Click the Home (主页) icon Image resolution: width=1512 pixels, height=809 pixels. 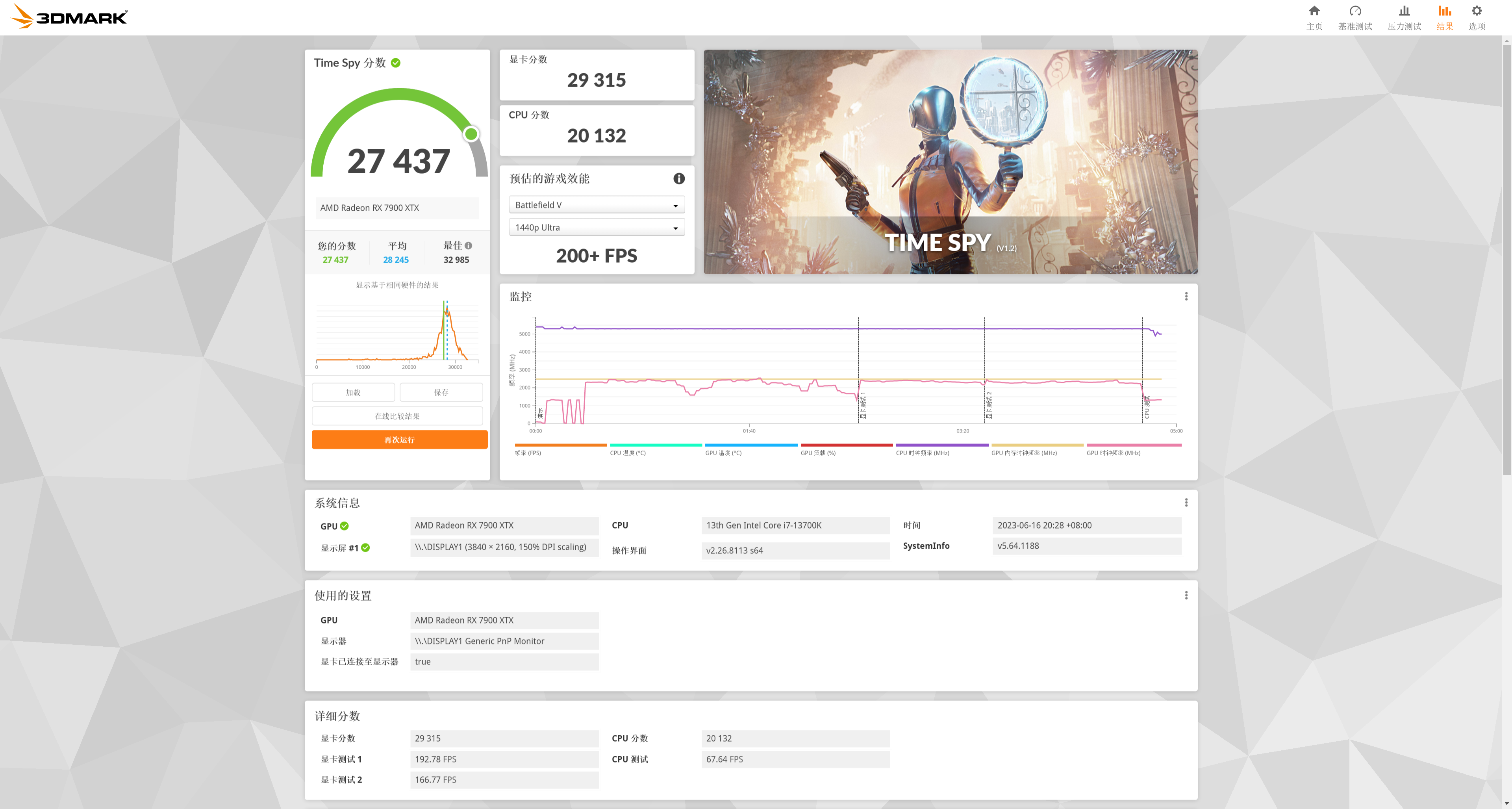click(x=1314, y=11)
